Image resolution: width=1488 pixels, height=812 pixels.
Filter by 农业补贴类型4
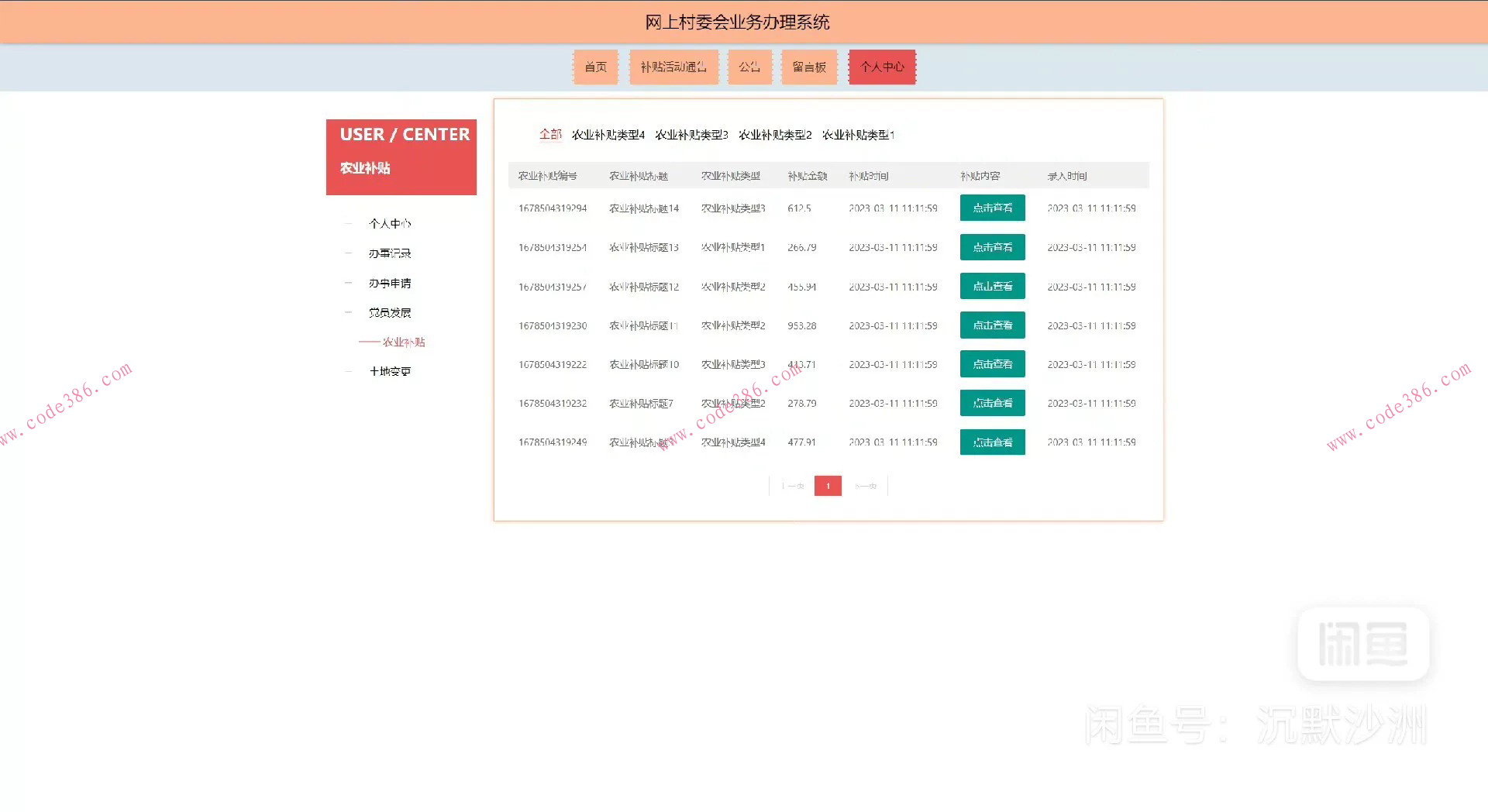(x=608, y=135)
